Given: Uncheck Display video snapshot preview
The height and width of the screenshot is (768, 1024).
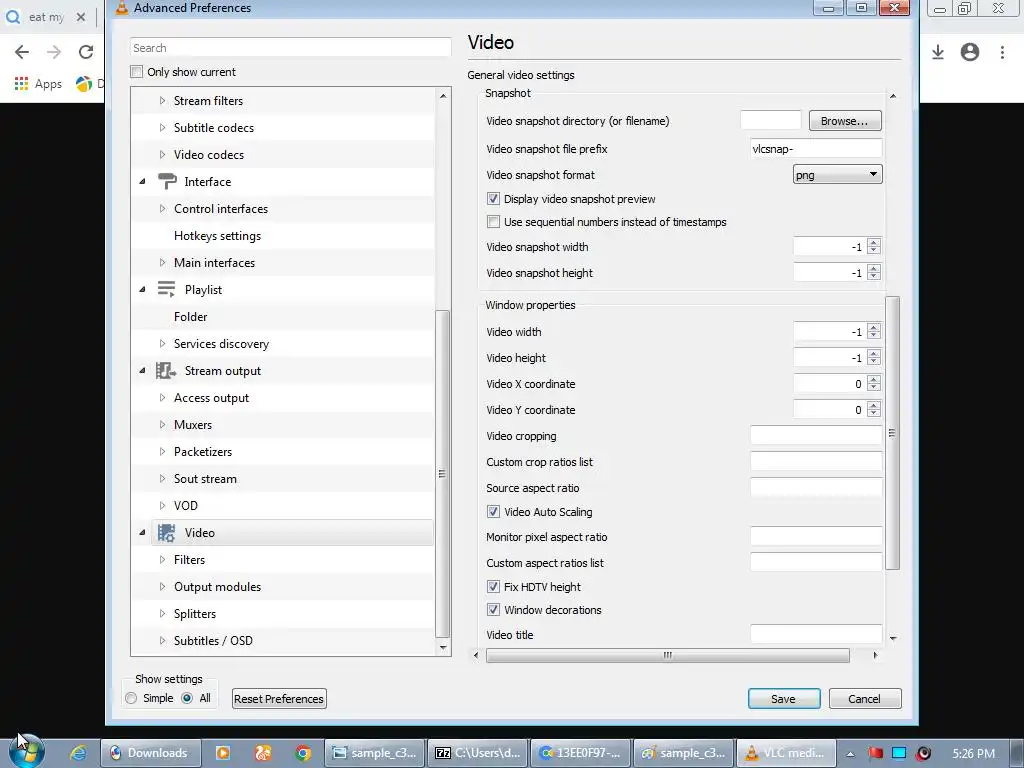Looking at the screenshot, I should click(x=493, y=199).
